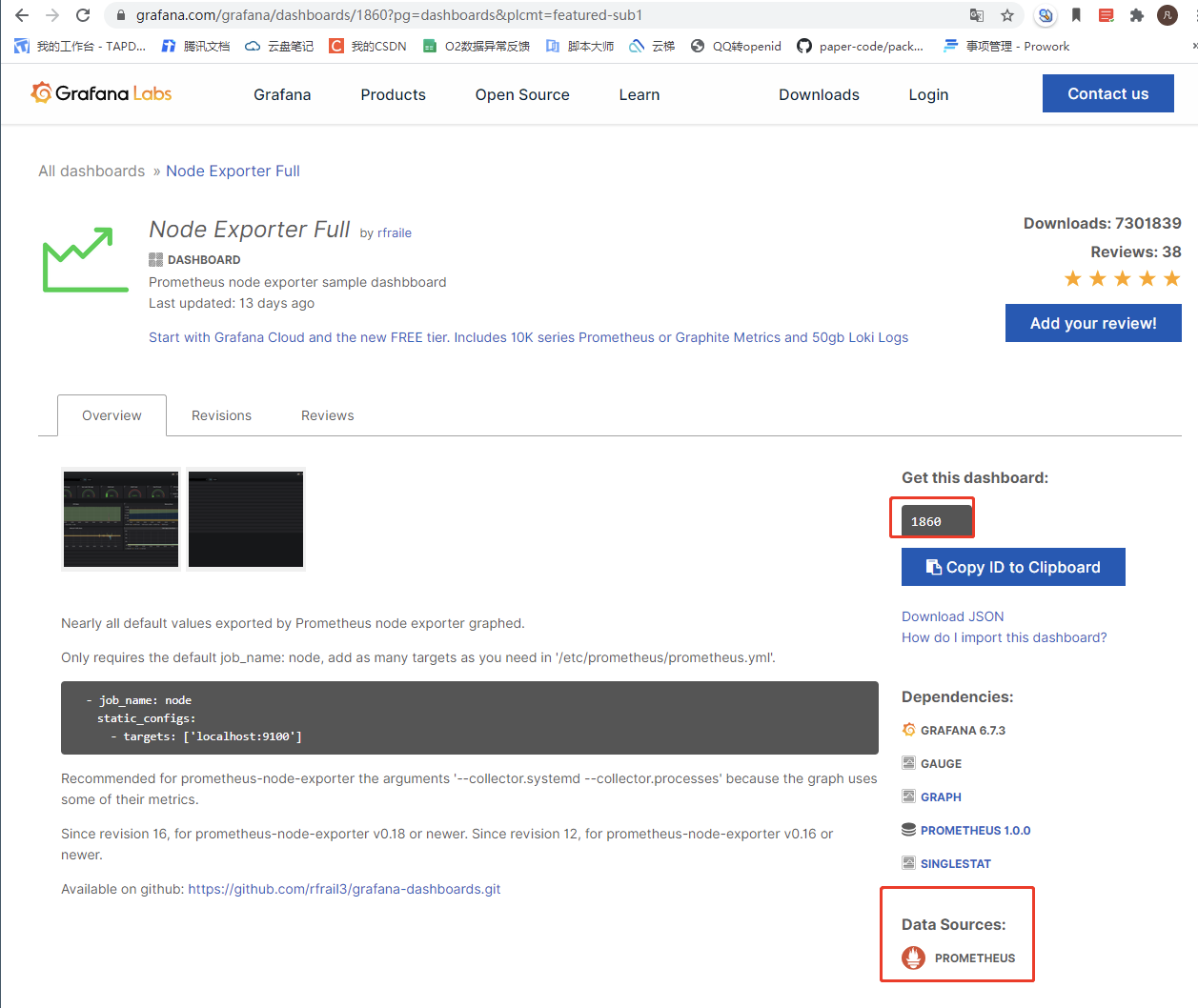Open the Grafana Cloud free tier link
The width and height of the screenshot is (1198, 1008).
click(x=528, y=337)
